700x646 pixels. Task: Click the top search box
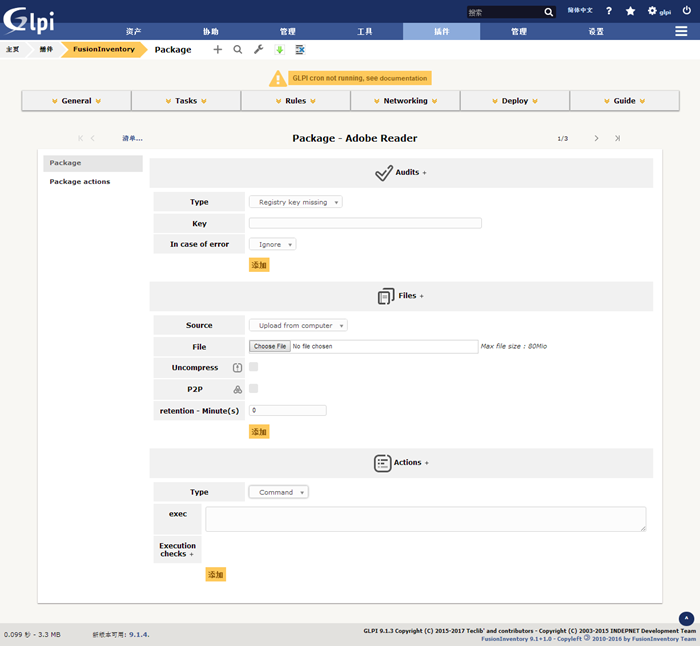pos(505,13)
